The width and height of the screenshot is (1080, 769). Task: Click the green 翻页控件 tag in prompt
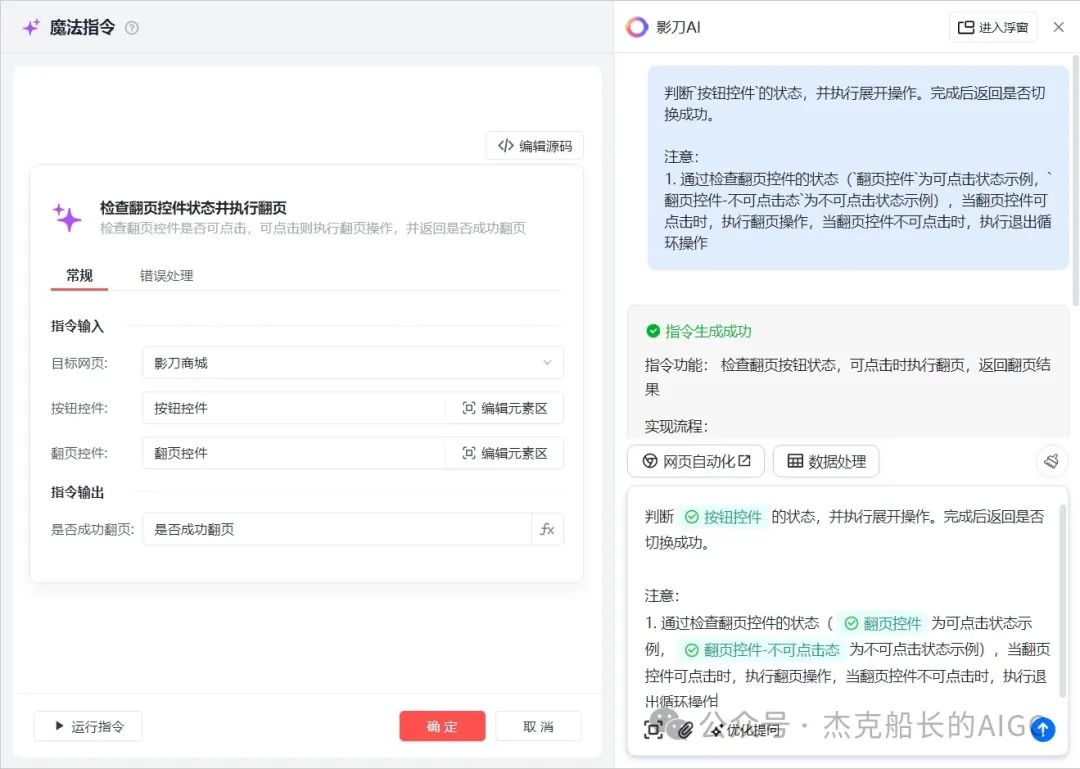[883, 624]
